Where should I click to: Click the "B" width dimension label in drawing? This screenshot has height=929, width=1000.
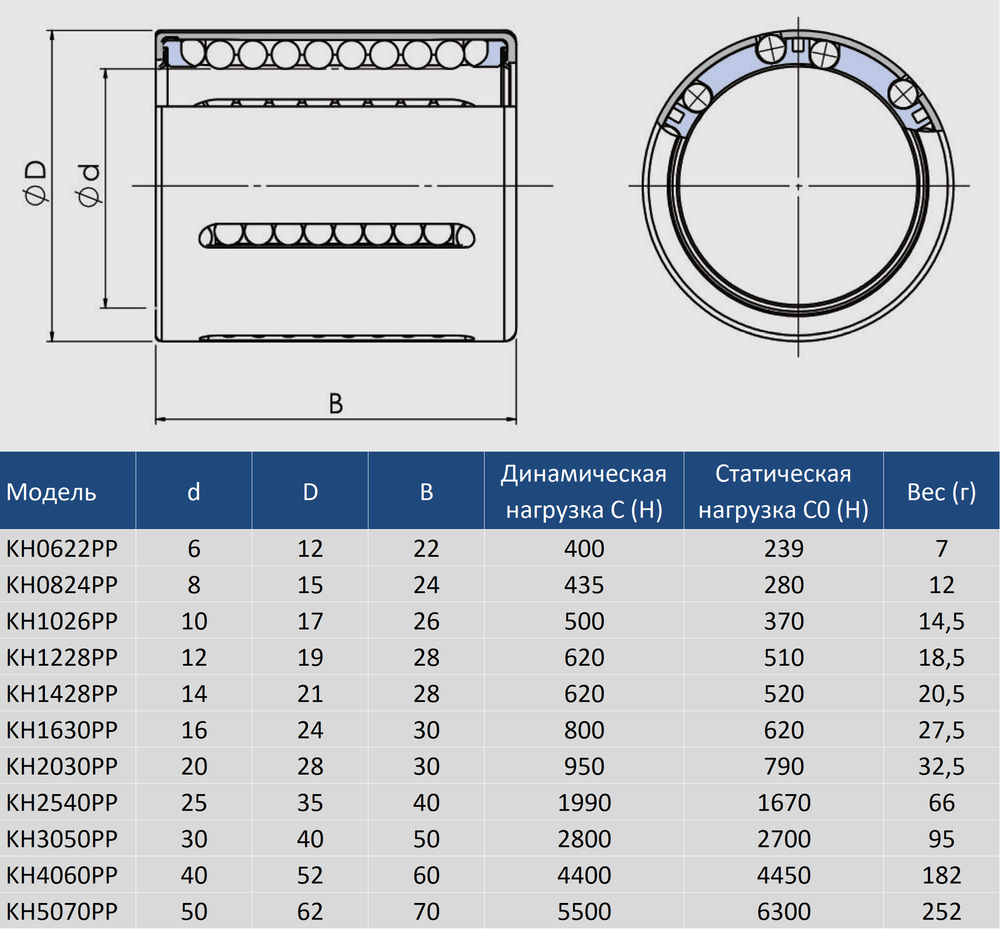(x=335, y=404)
